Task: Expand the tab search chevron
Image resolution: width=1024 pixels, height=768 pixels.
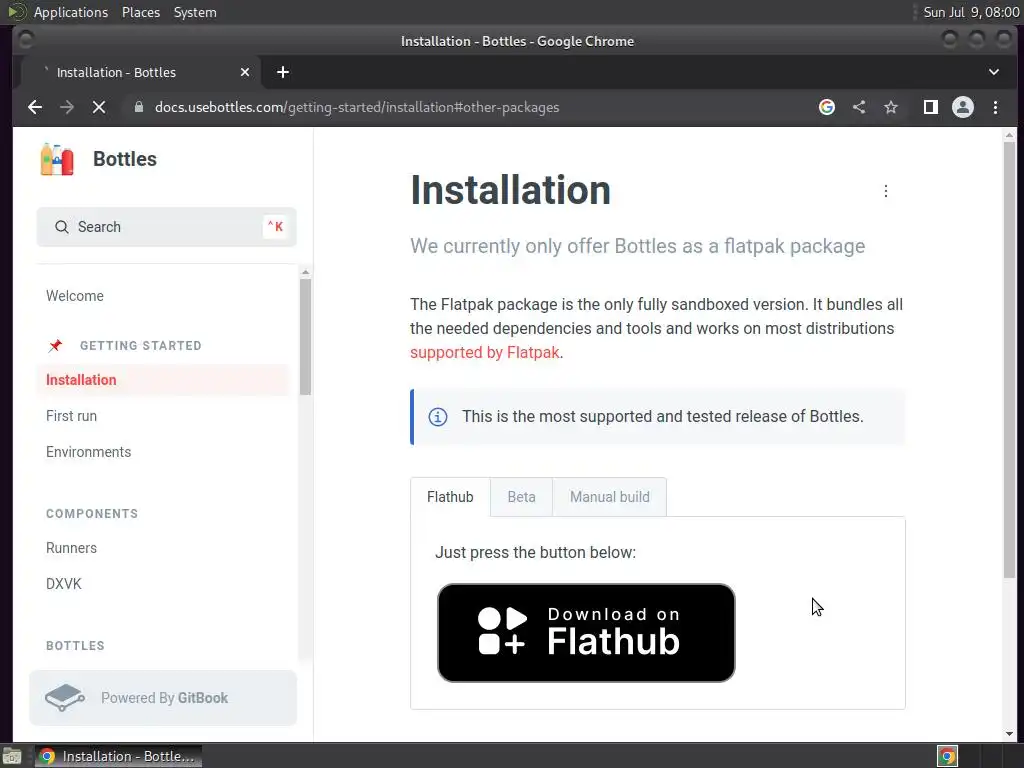Action: coord(993,72)
